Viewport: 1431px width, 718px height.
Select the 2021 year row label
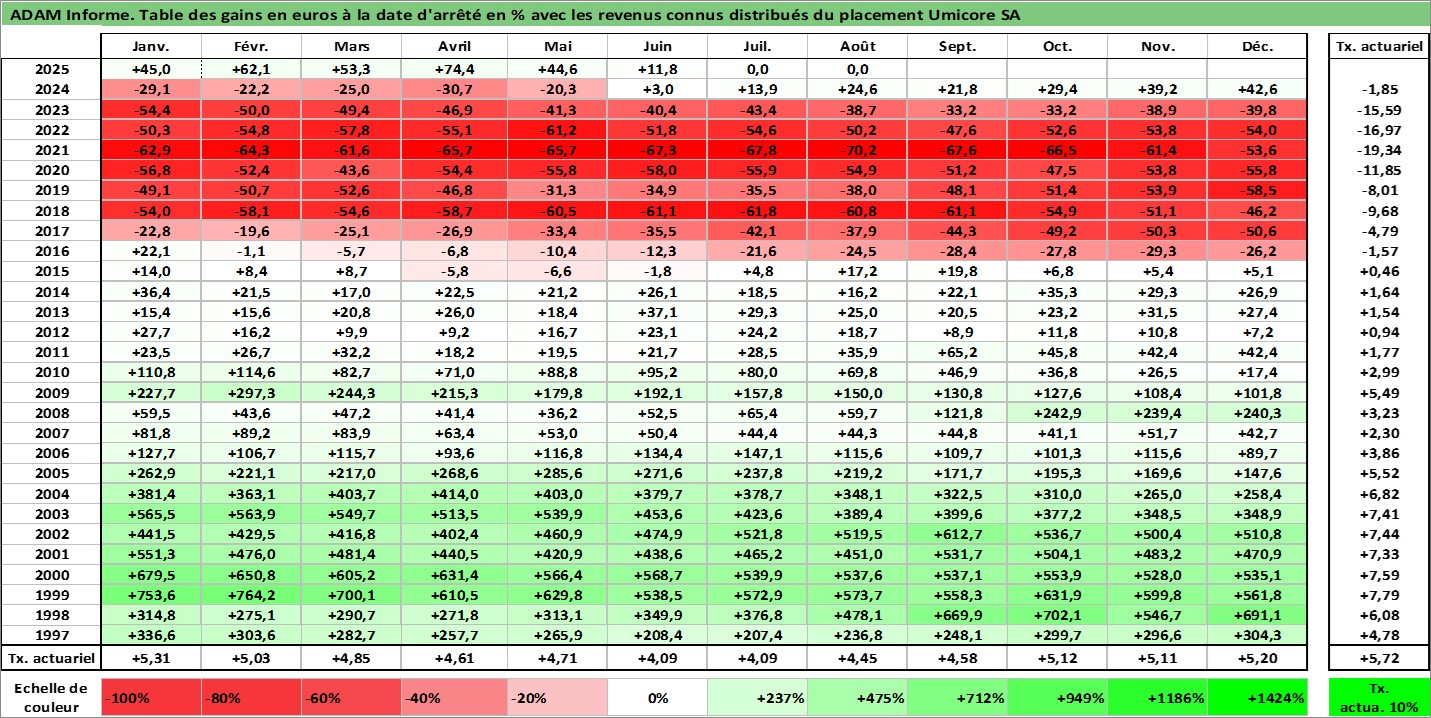pos(51,150)
